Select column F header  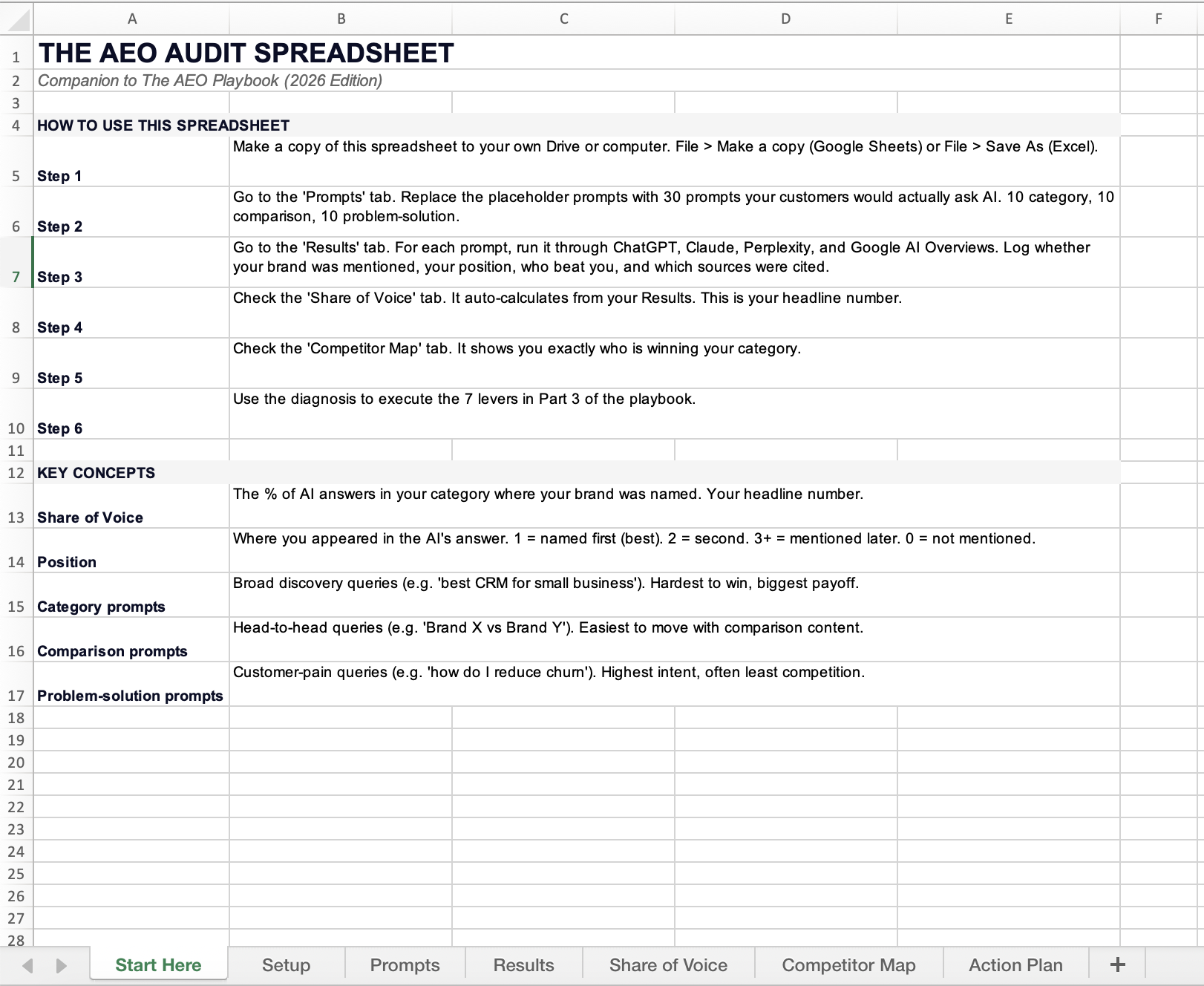pyautogui.click(x=1159, y=19)
